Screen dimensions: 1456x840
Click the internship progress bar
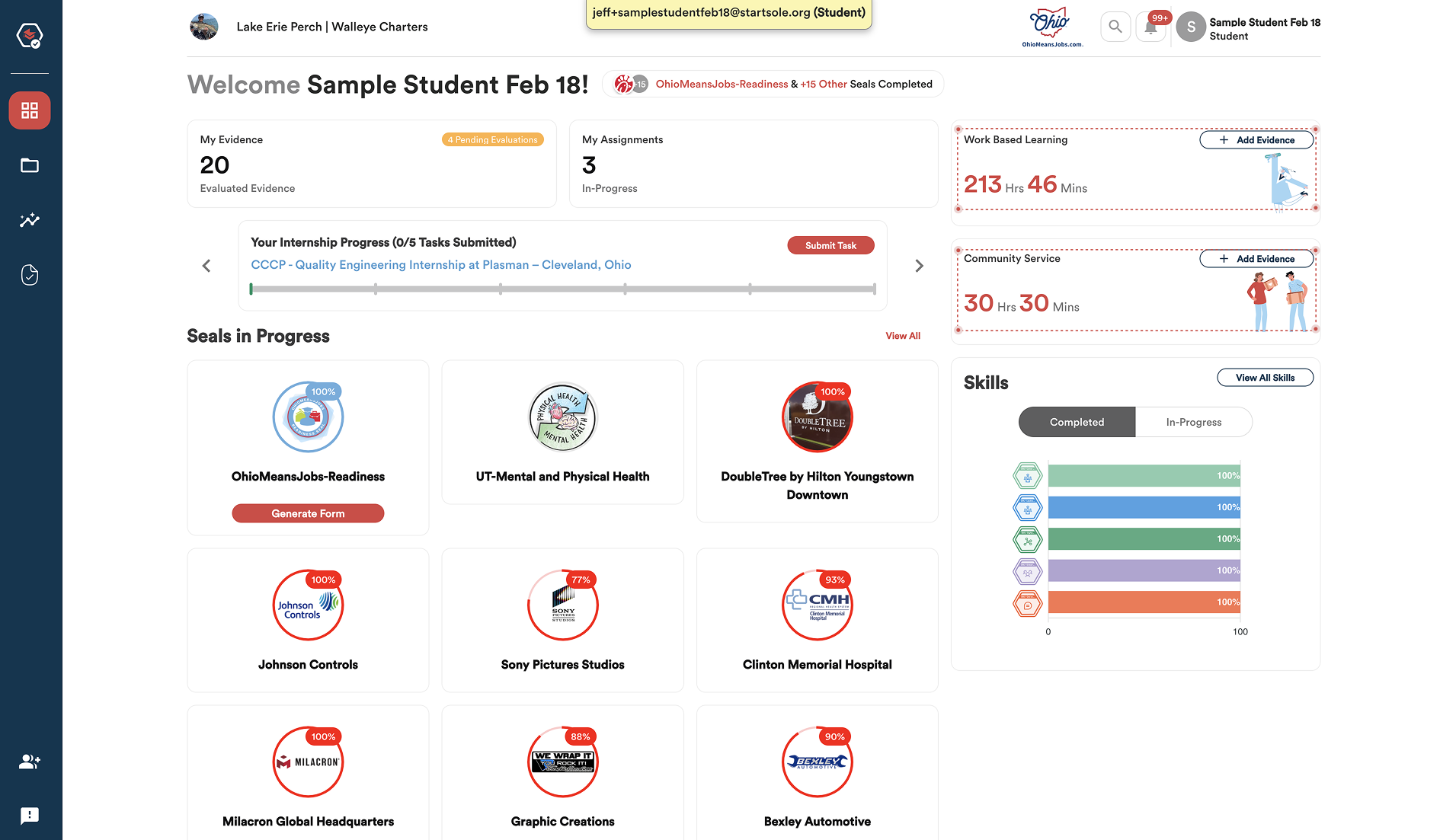point(563,289)
